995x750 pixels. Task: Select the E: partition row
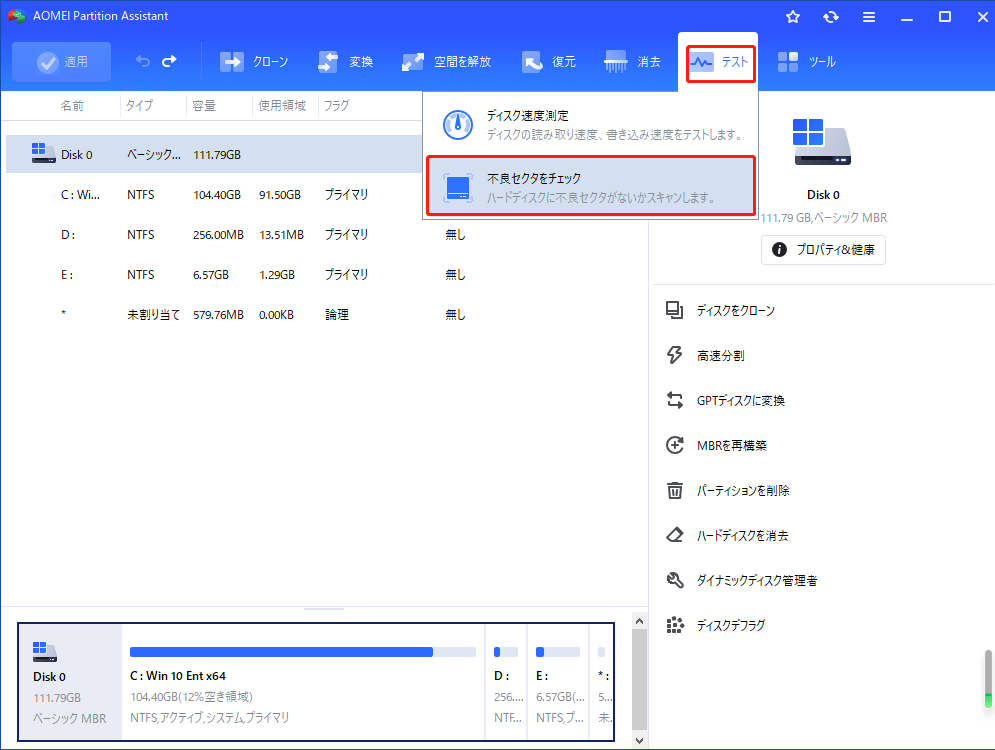(327, 275)
